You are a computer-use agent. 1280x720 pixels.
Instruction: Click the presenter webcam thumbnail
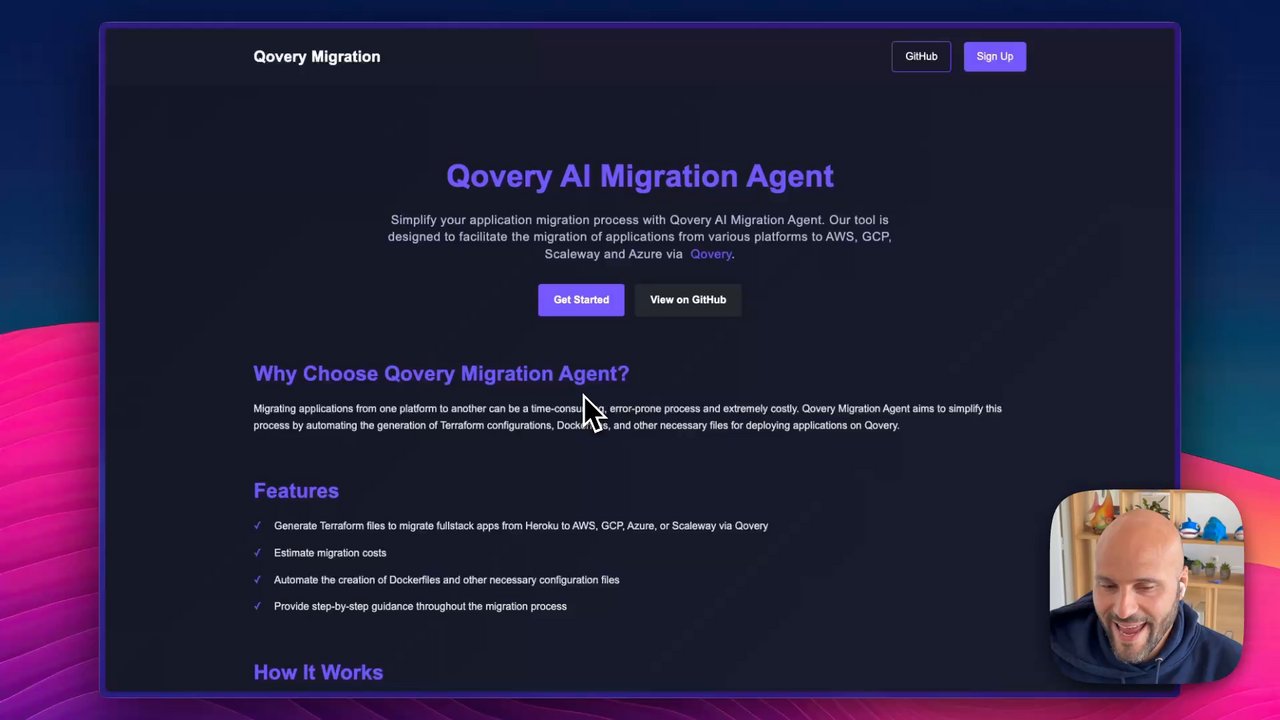tap(1147, 587)
